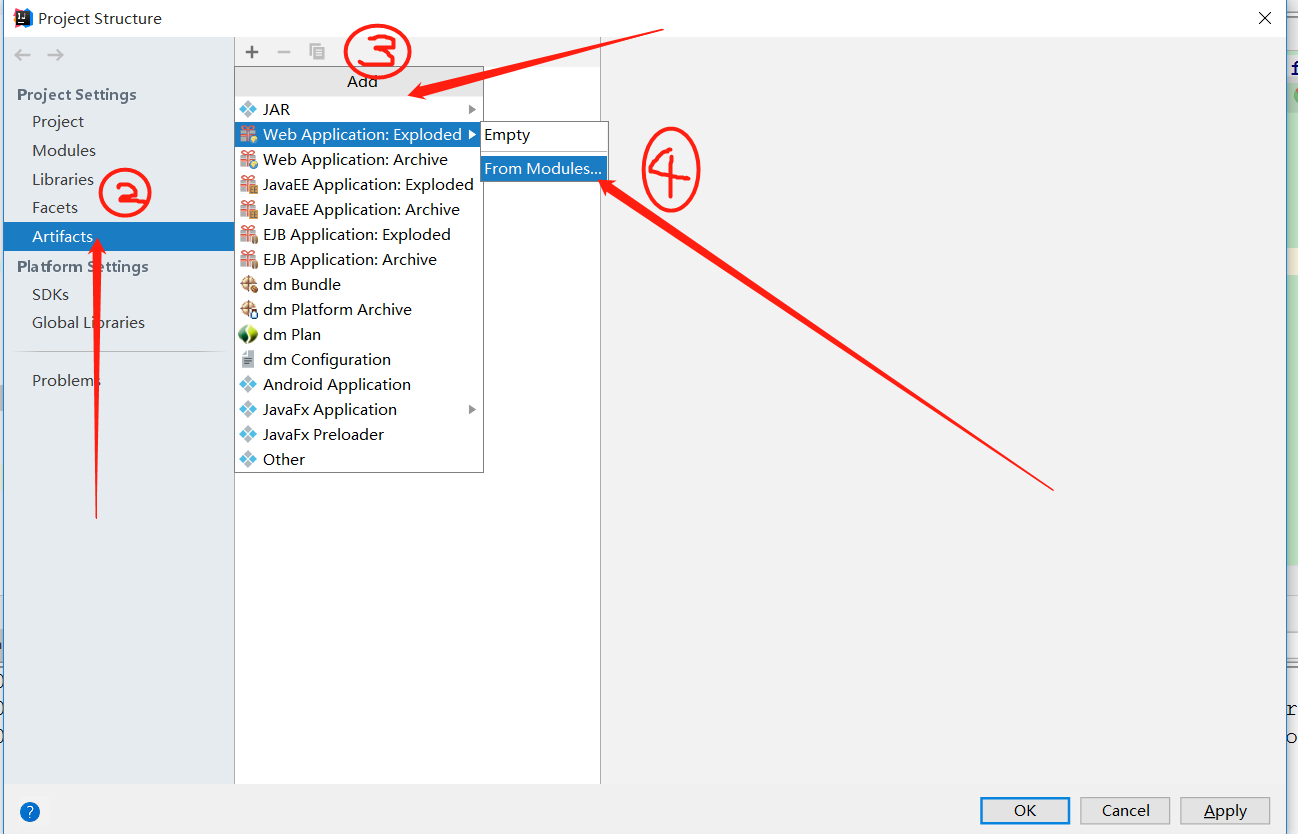Click the green dm Plan icon
Viewport: 1298px width, 834px height.
click(248, 334)
